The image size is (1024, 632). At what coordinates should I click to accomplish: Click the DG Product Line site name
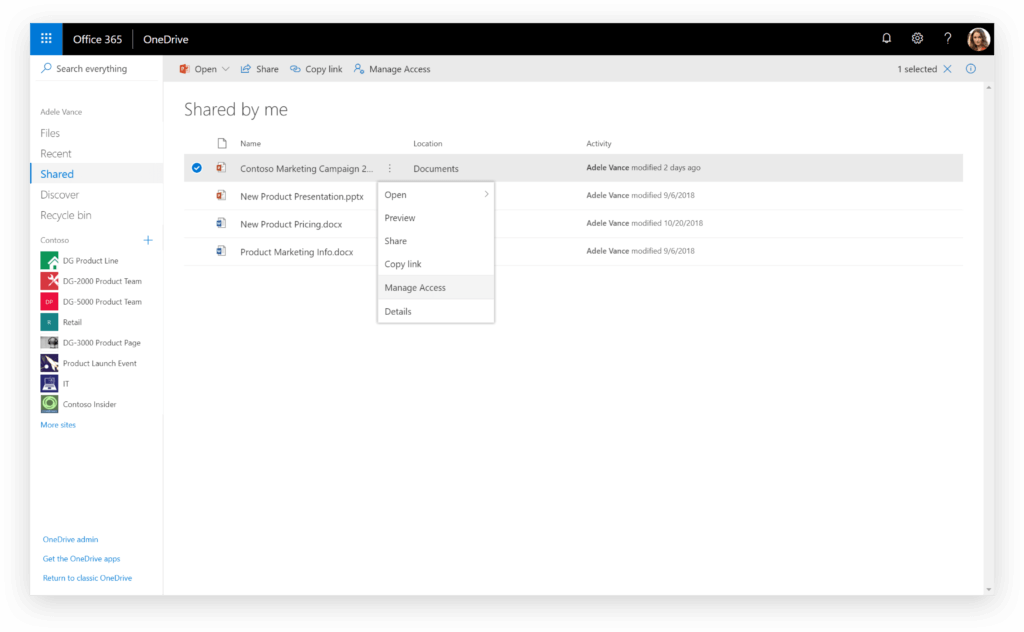pos(91,261)
